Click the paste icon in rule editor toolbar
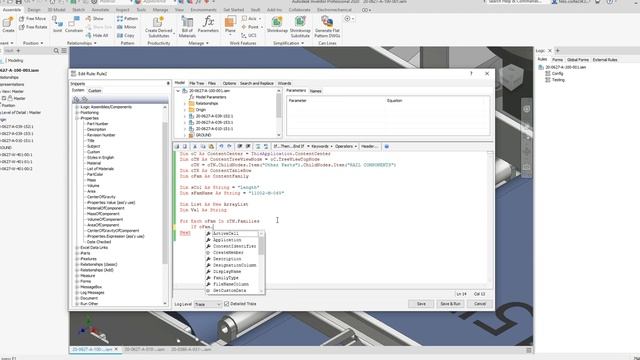This screenshot has width=640, height=360. [211, 146]
